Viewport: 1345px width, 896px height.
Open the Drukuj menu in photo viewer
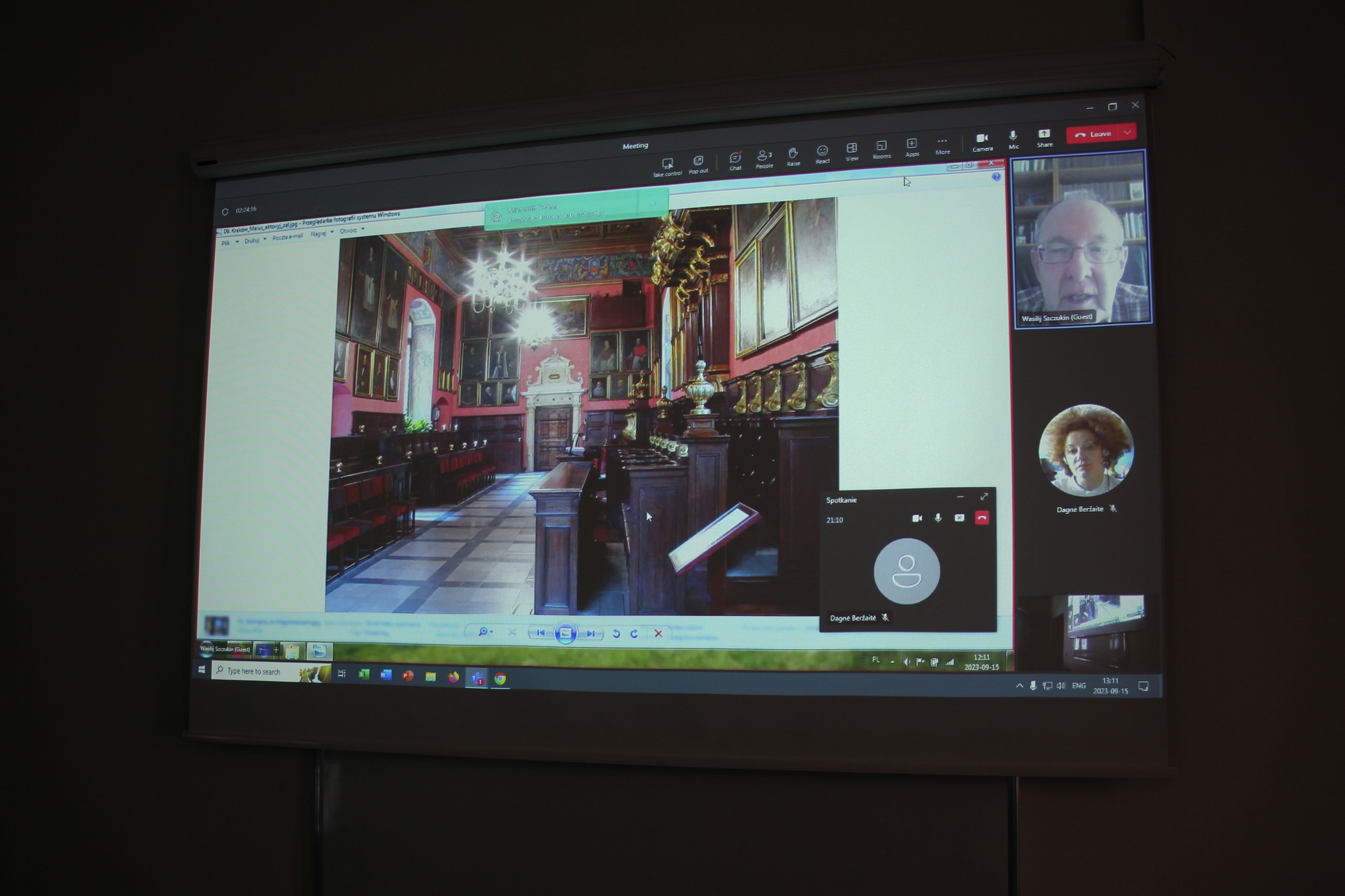(x=252, y=241)
